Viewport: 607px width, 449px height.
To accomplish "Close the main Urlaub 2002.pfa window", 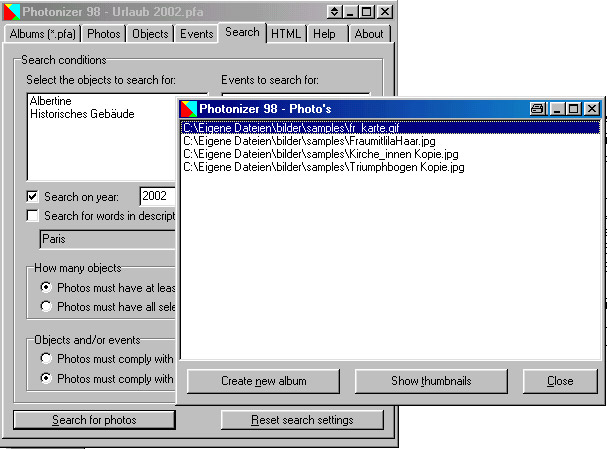I will pos(385,12).
